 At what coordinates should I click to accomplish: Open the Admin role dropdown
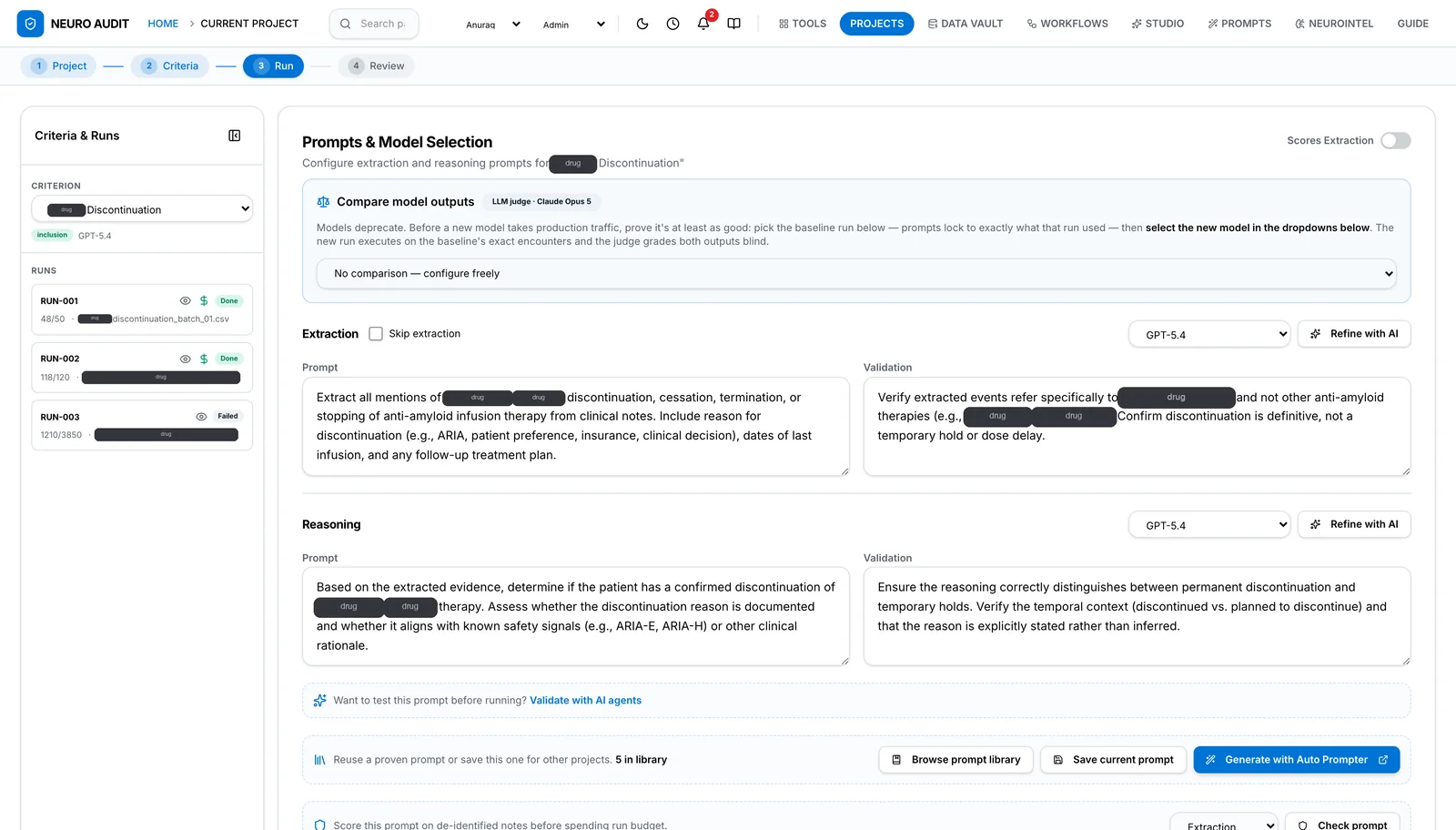pos(573,25)
